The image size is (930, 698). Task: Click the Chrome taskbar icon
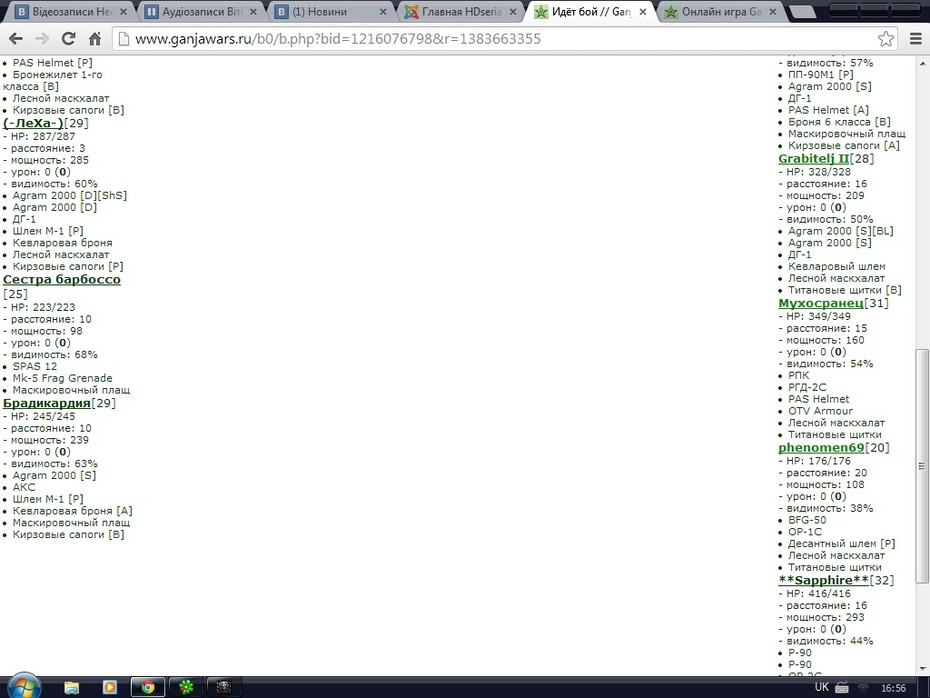coord(148,687)
